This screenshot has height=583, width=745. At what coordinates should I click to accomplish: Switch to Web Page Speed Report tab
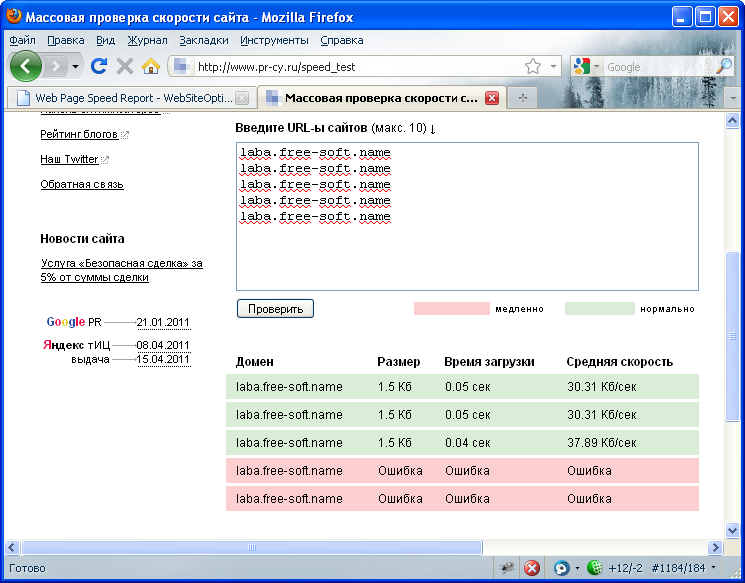[x=132, y=98]
